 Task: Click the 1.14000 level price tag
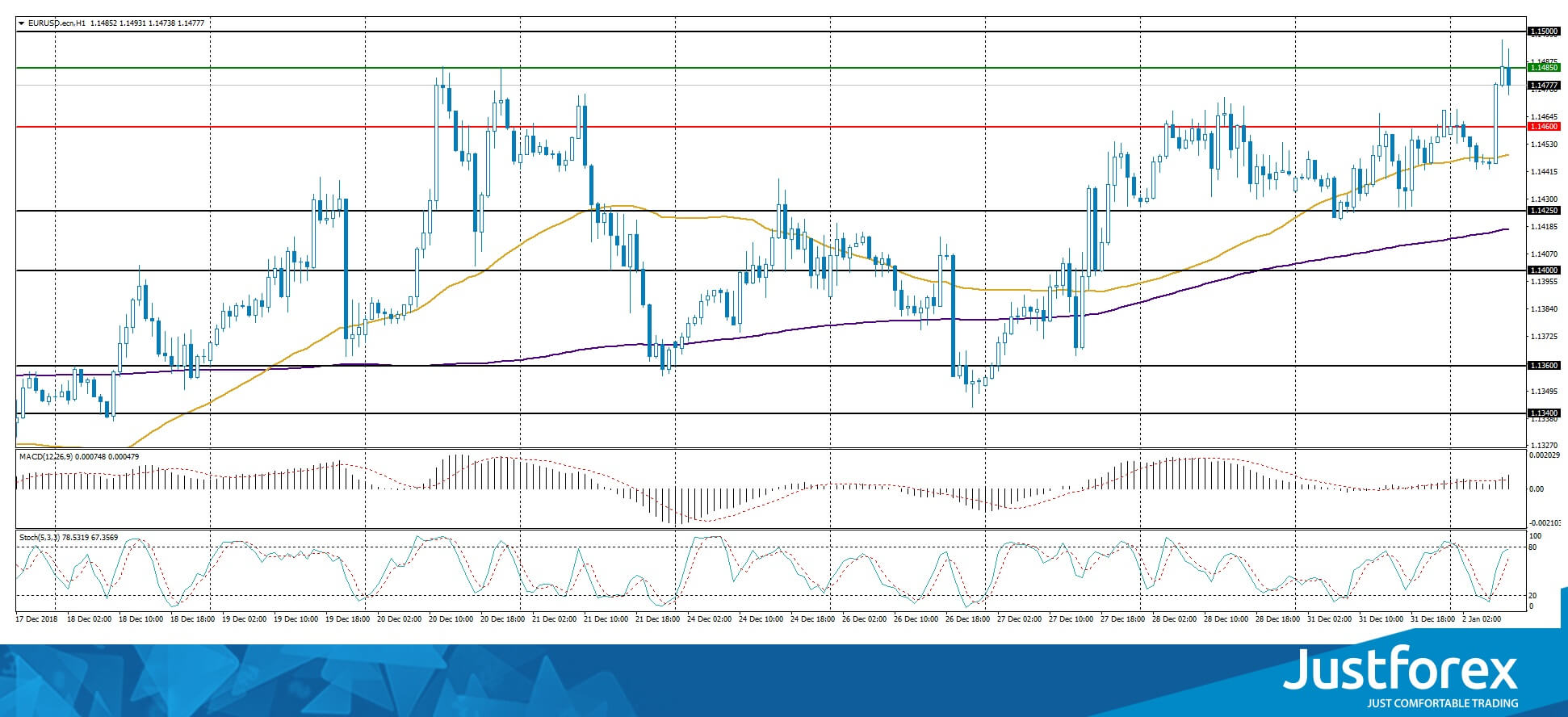[1545, 270]
